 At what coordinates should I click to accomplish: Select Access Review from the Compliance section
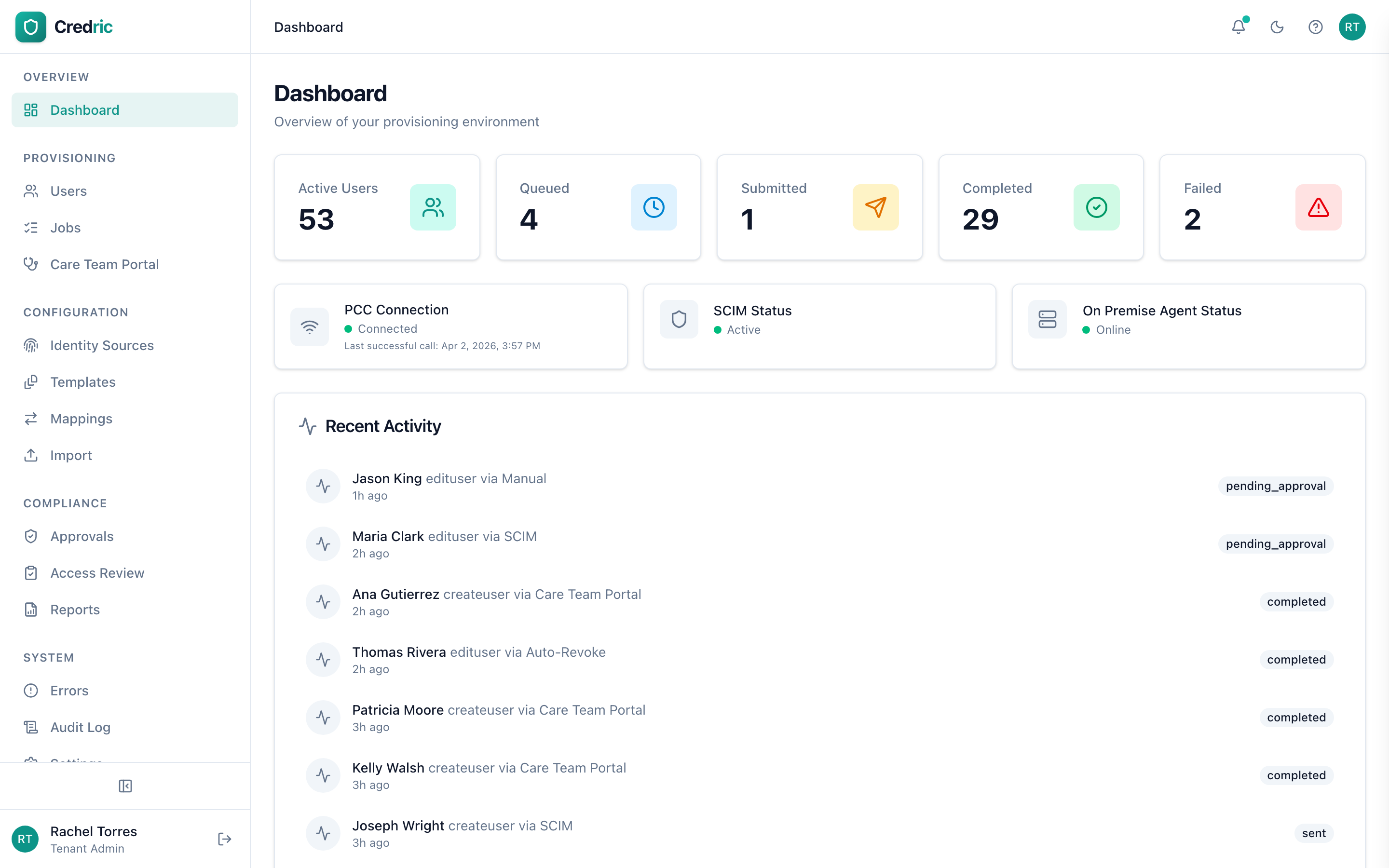click(x=97, y=572)
